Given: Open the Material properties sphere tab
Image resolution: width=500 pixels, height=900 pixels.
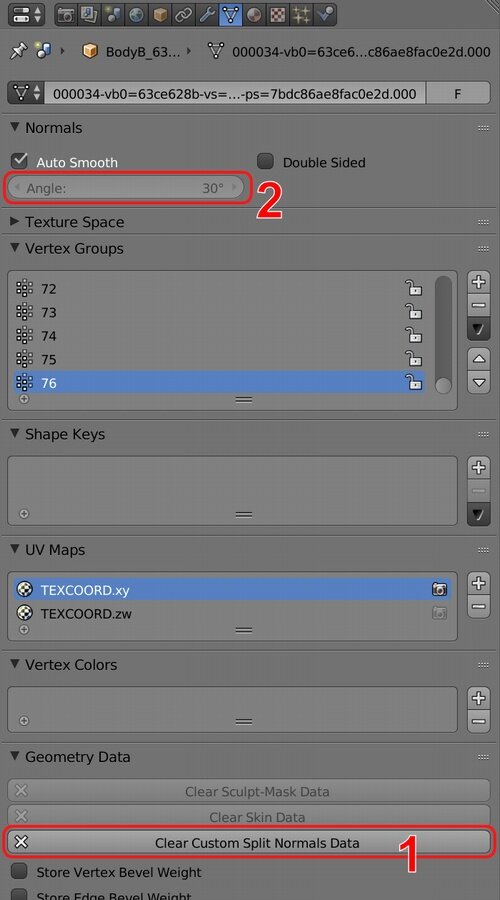Looking at the screenshot, I should pyautogui.click(x=253, y=15).
